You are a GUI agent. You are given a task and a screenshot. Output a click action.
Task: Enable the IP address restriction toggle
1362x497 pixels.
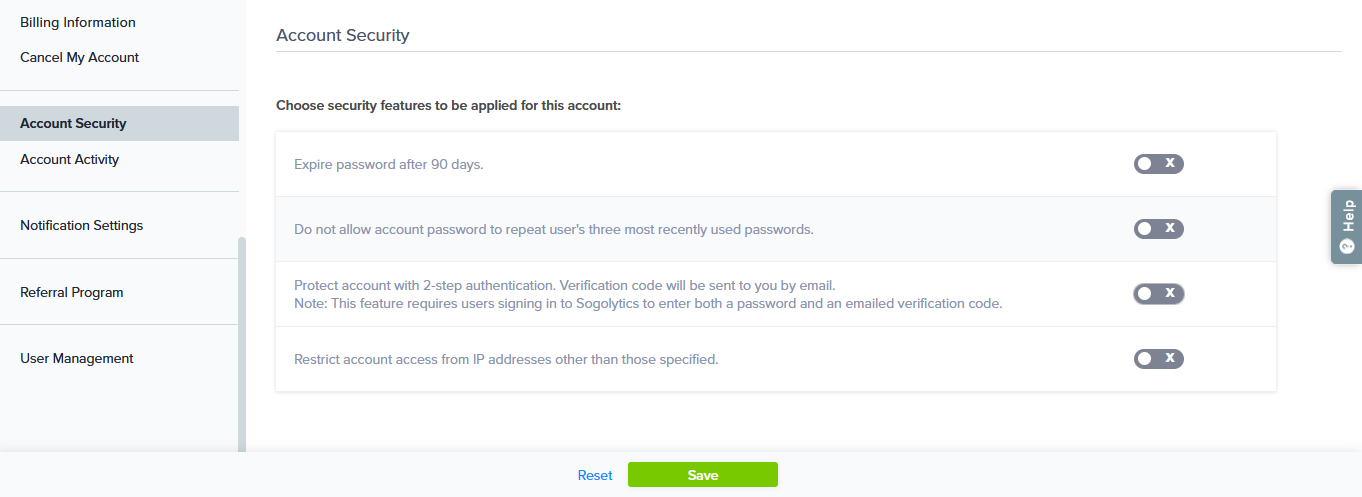coord(1158,359)
